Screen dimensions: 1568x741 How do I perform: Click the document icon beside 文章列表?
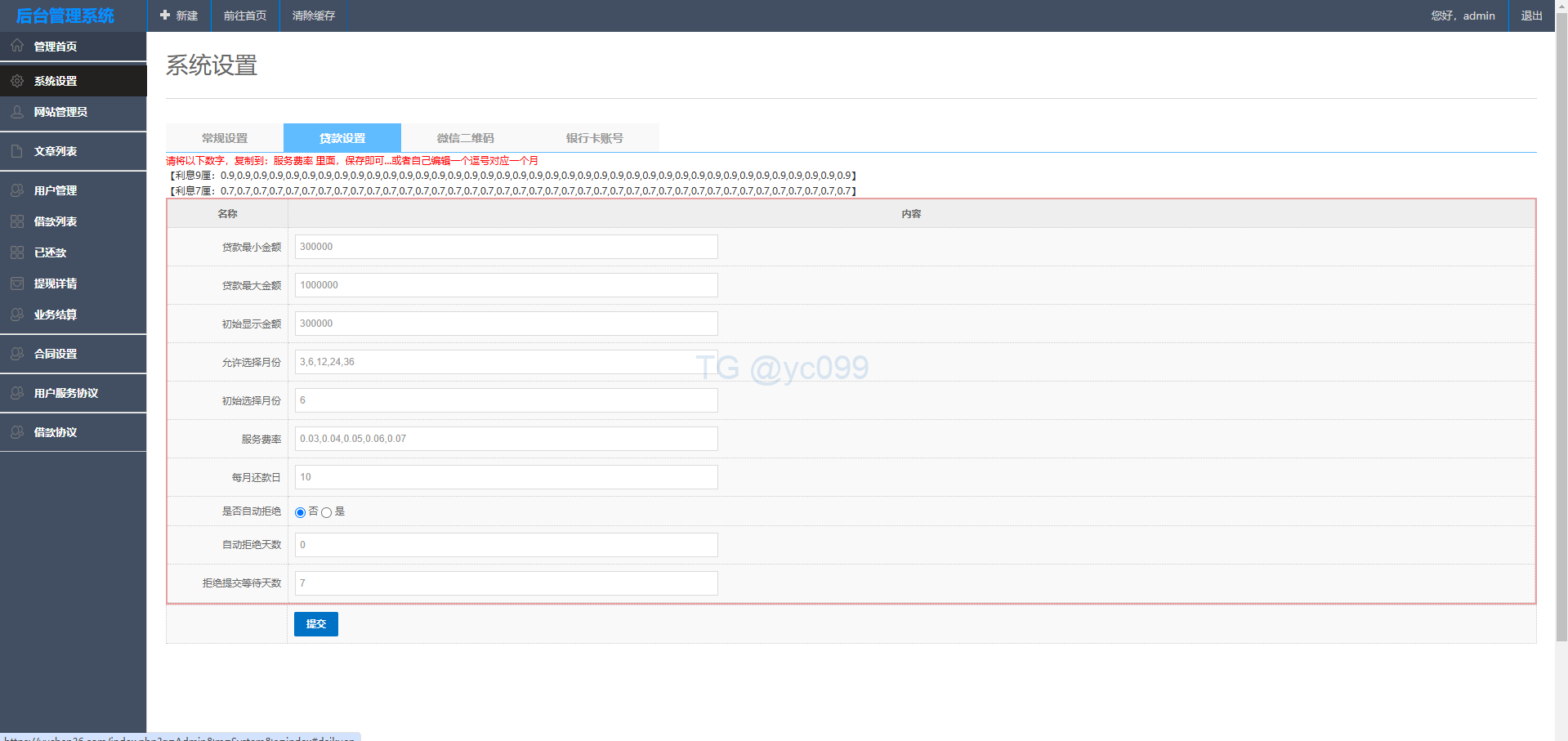pyautogui.click(x=17, y=151)
